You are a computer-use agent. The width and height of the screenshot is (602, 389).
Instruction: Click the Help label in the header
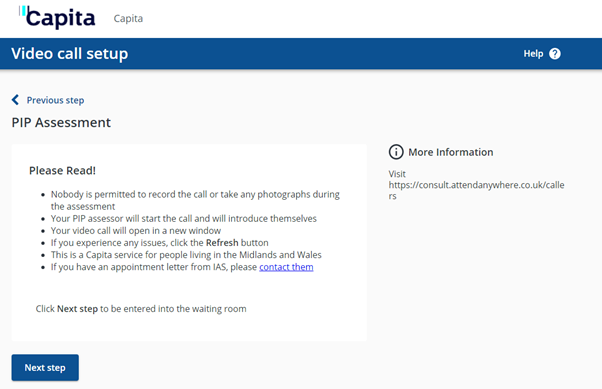(533, 54)
